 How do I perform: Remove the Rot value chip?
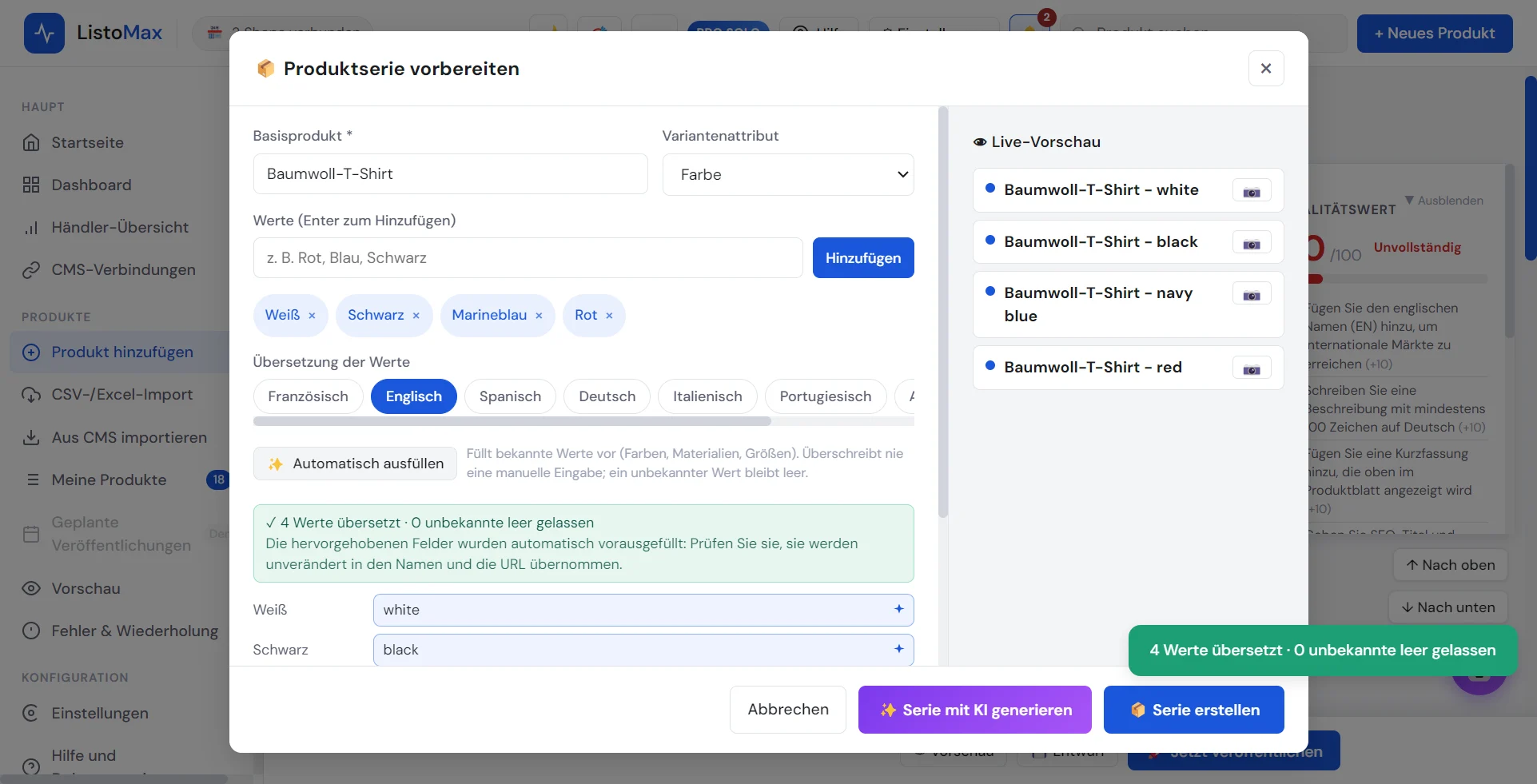tap(609, 316)
